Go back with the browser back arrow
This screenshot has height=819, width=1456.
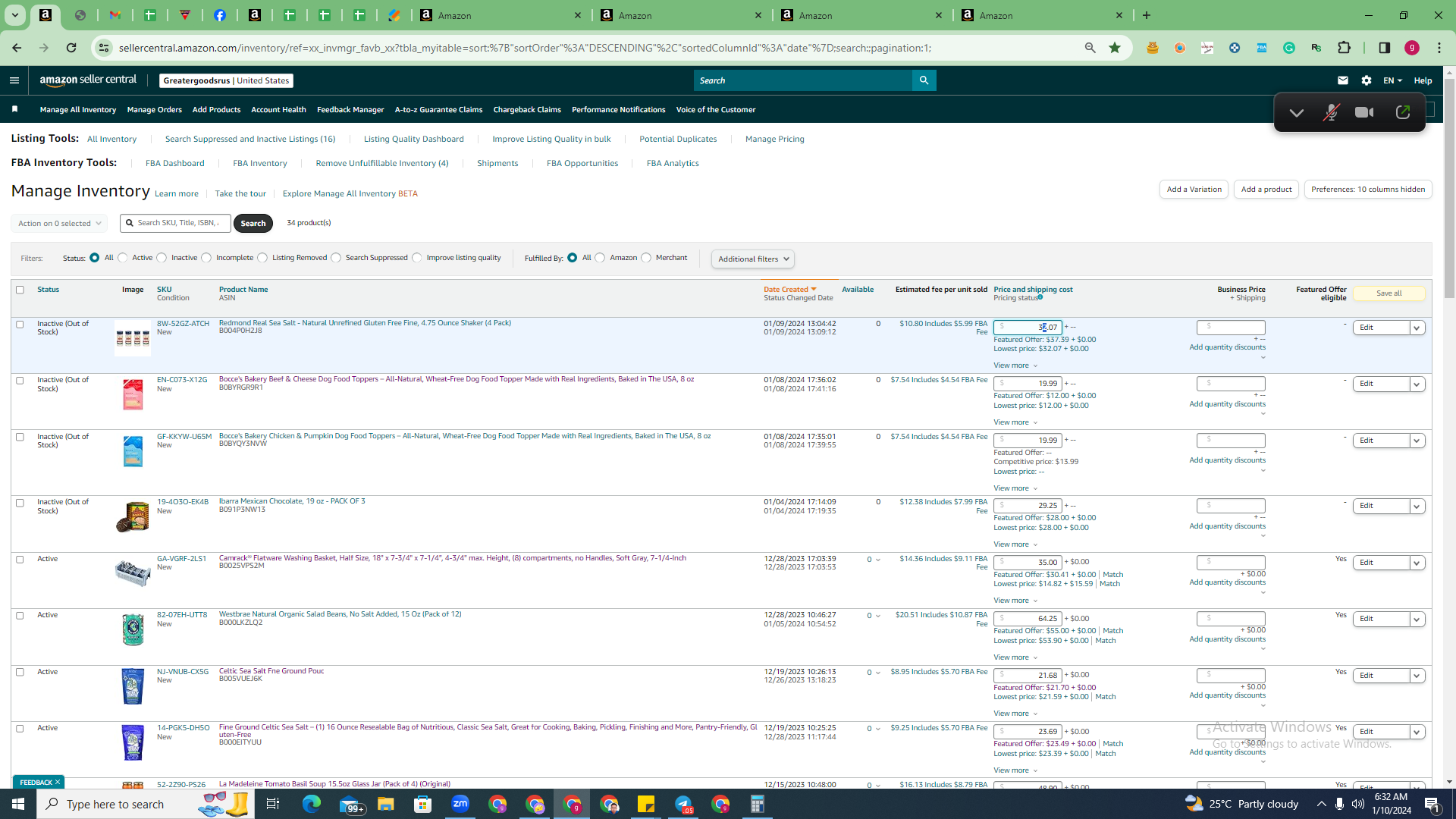click(x=17, y=48)
